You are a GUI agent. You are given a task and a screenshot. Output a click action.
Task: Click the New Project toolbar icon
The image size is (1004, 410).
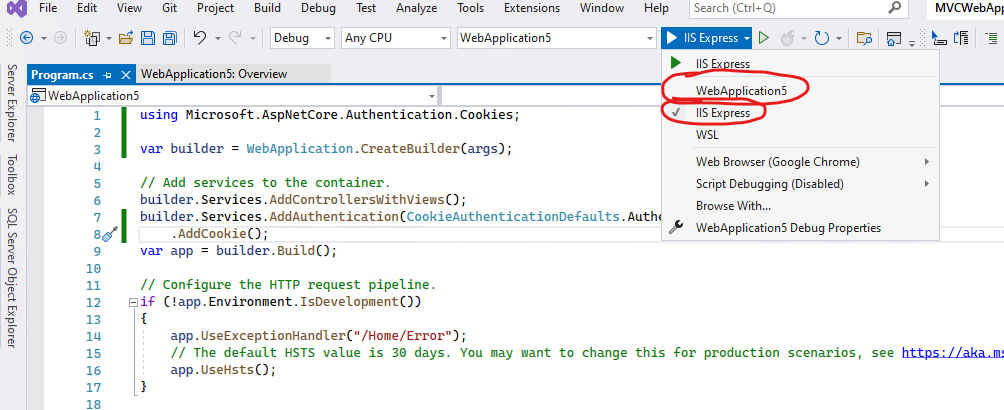point(93,38)
